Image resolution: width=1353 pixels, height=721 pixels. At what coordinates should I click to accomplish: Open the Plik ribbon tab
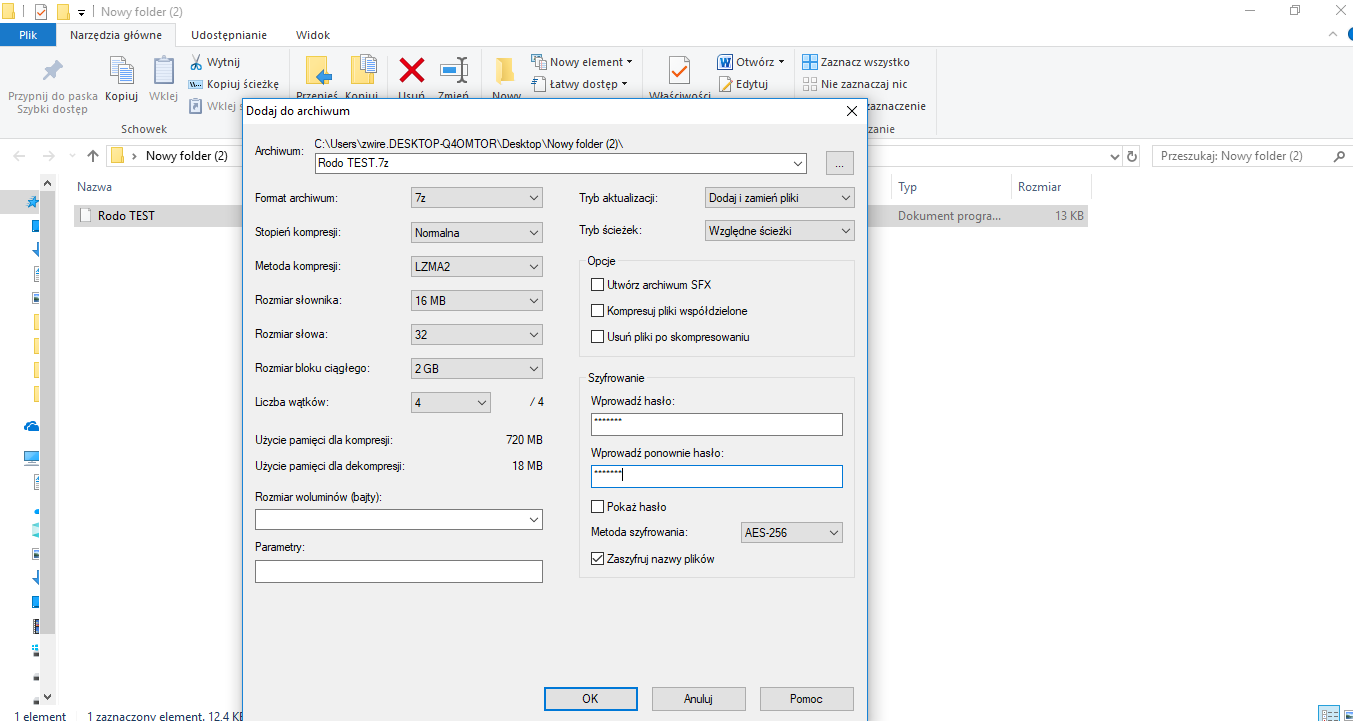point(28,35)
